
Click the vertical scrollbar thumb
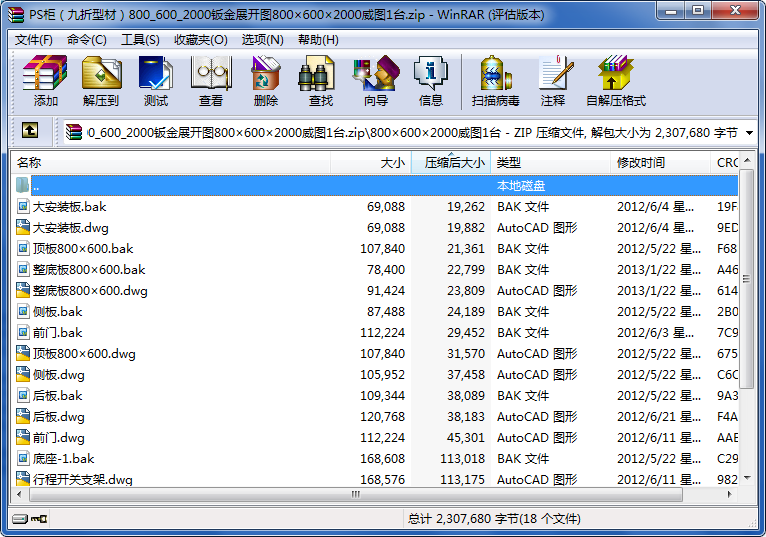pyautogui.click(x=746, y=279)
